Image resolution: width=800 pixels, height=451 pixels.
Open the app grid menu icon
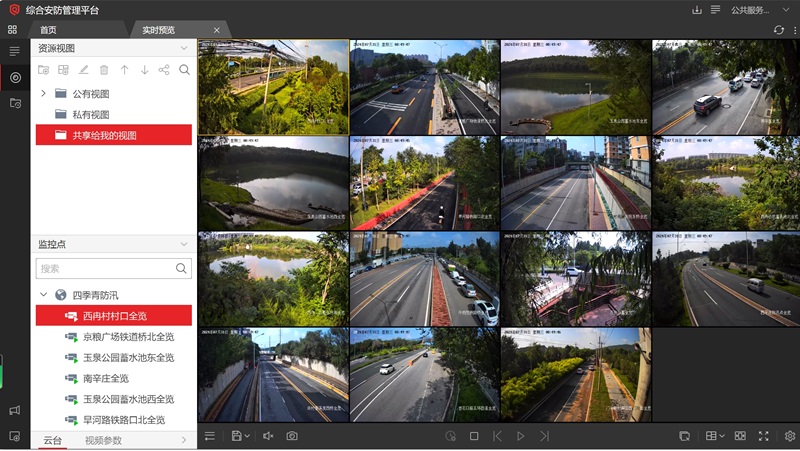(13, 30)
